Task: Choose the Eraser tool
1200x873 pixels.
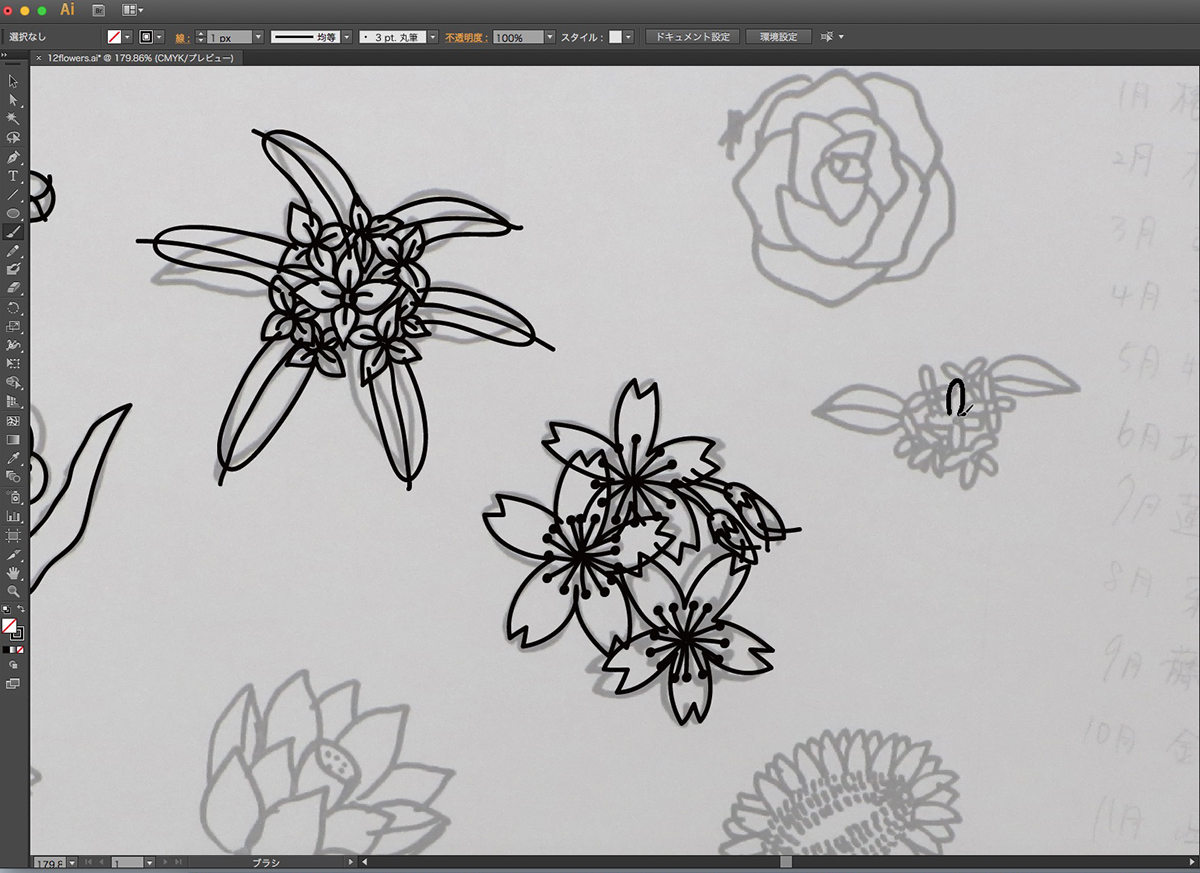Action: click(13, 288)
